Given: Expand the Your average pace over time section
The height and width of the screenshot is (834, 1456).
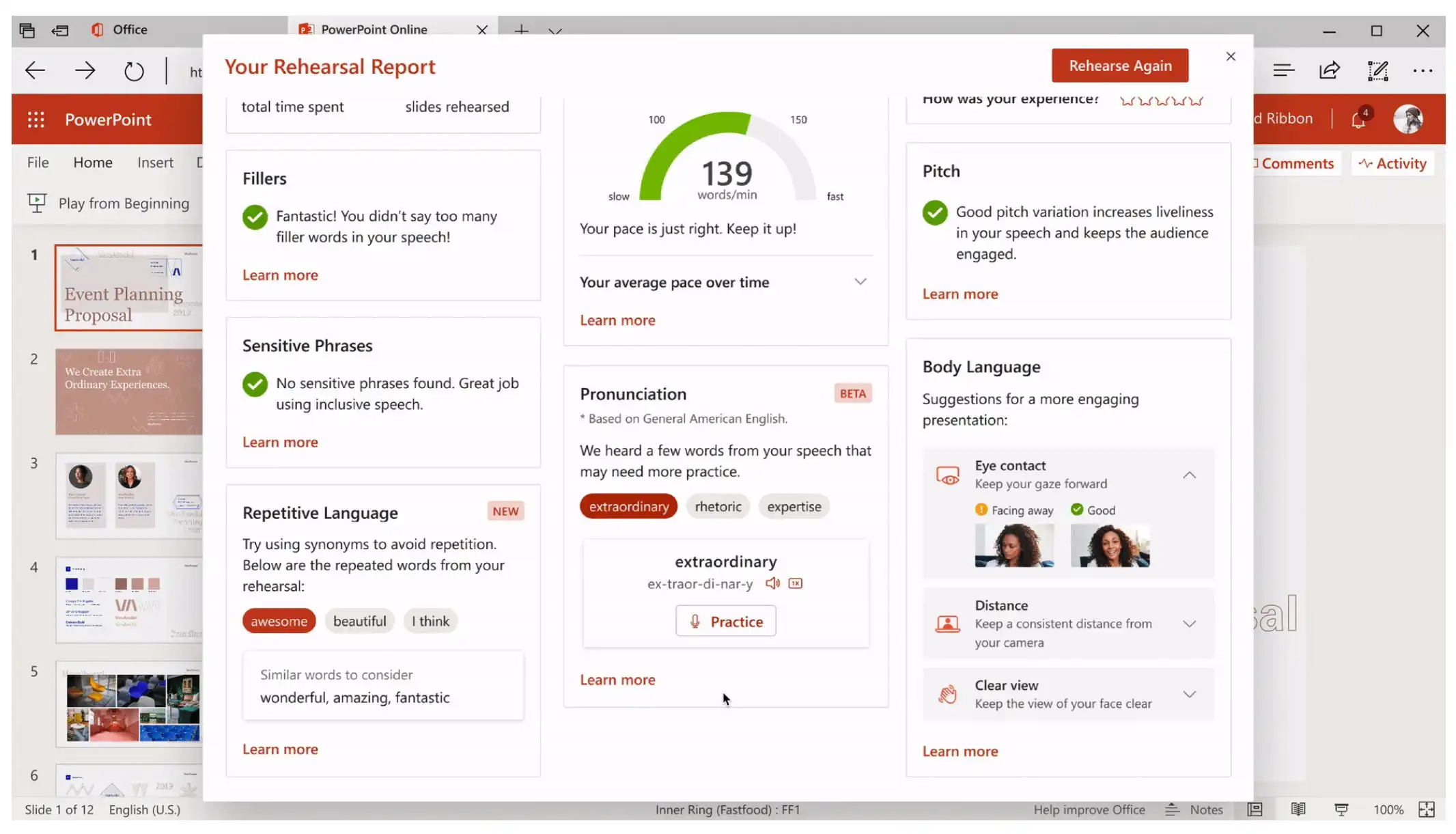Looking at the screenshot, I should (x=860, y=282).
